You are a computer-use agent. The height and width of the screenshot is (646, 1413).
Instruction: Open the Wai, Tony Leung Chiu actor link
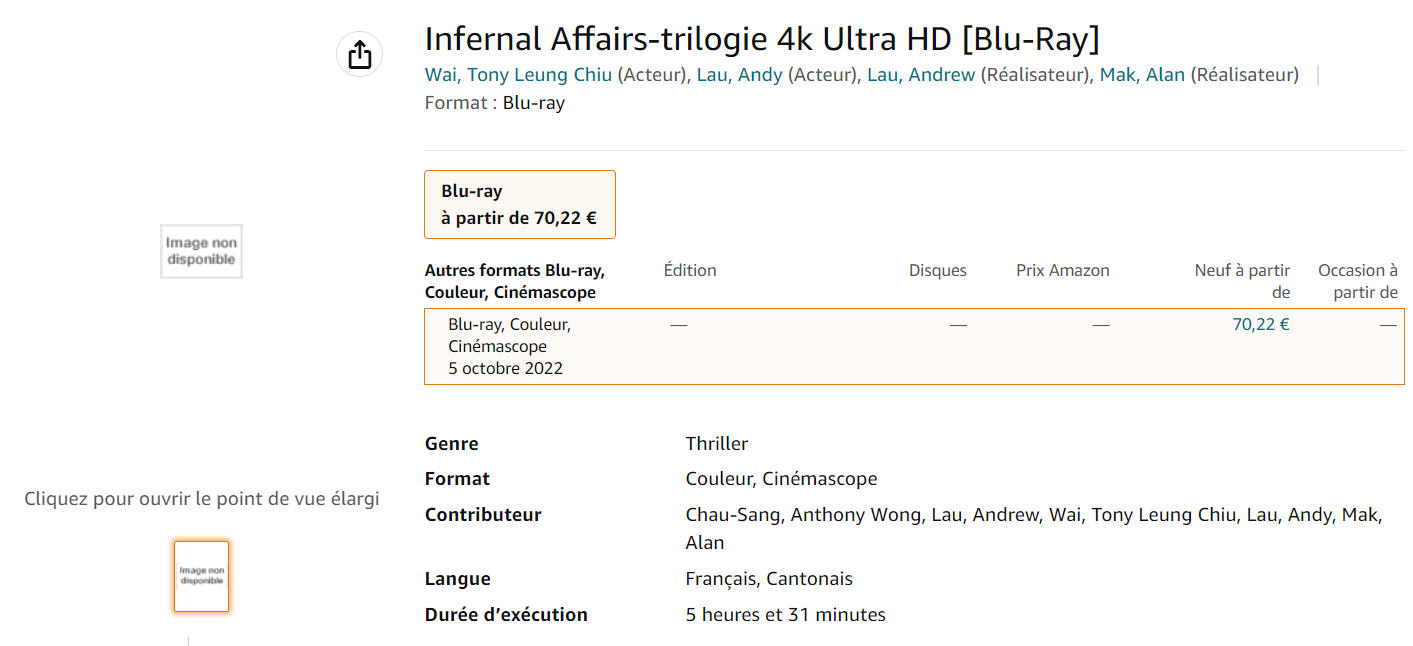(x=518, y=75)
